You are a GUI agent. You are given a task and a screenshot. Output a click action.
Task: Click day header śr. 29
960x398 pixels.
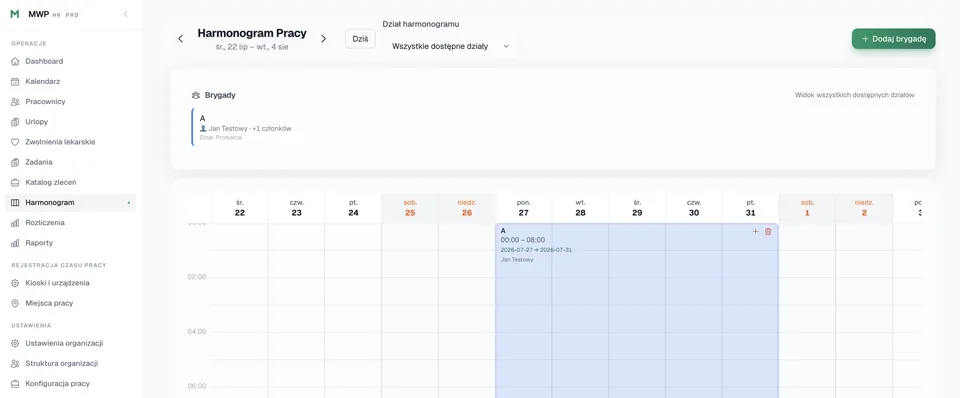click(x=637, y=208)
